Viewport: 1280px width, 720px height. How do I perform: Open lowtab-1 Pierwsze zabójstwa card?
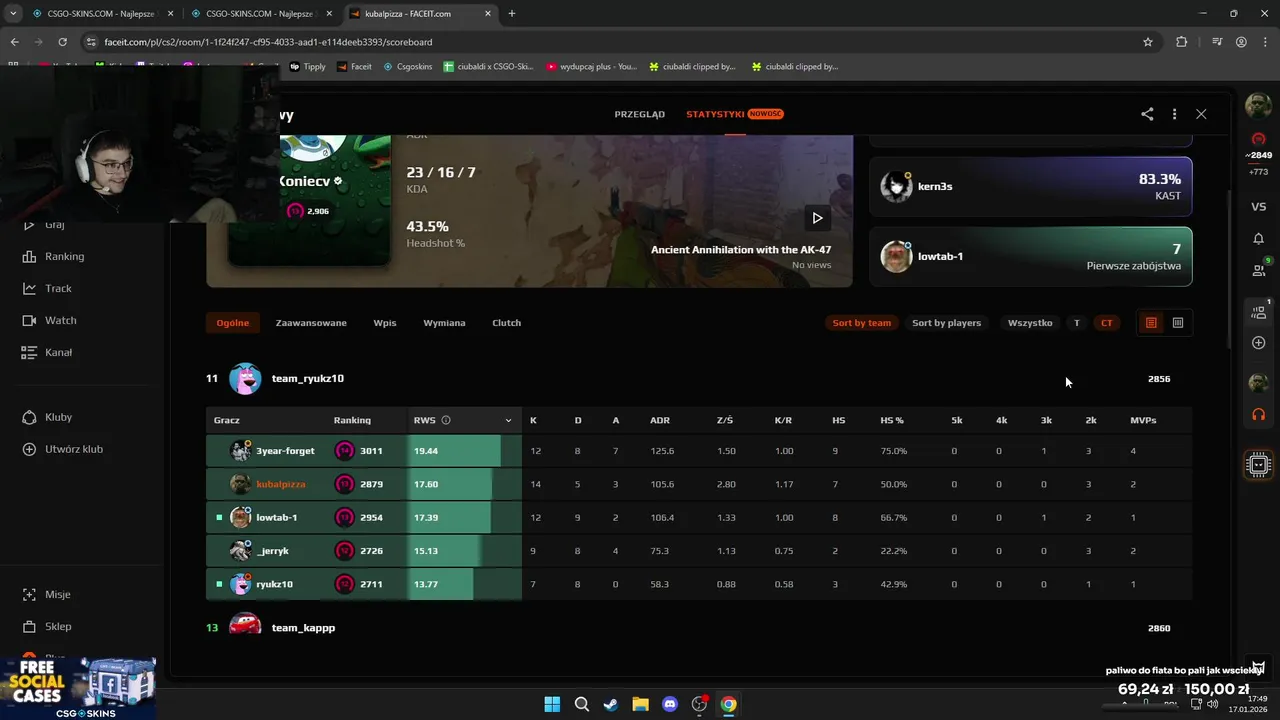click(1030, 256)
